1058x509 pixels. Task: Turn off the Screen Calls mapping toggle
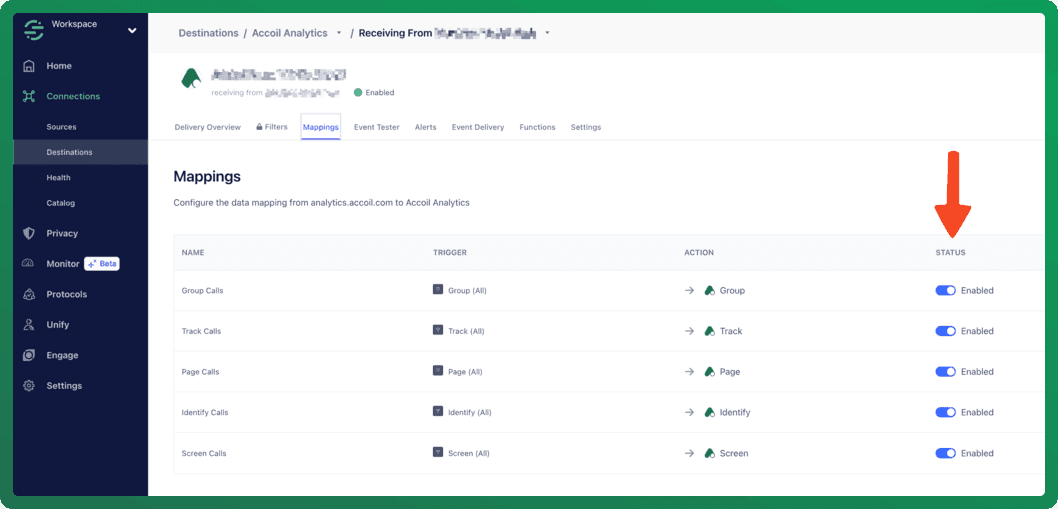coord(945,453)
